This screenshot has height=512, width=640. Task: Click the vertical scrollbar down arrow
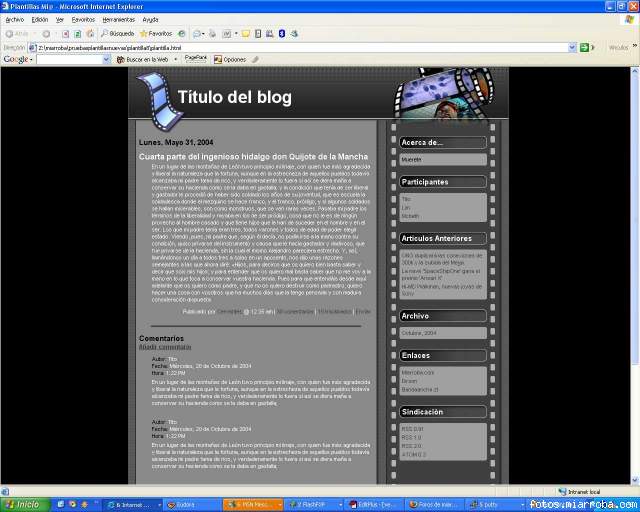click(x=635, y=480)
